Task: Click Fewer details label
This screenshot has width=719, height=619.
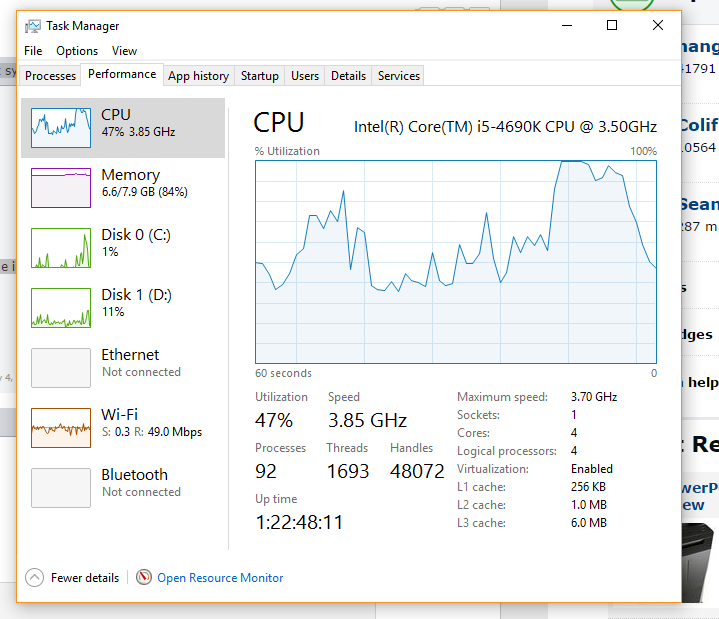Action: point(85,578)
